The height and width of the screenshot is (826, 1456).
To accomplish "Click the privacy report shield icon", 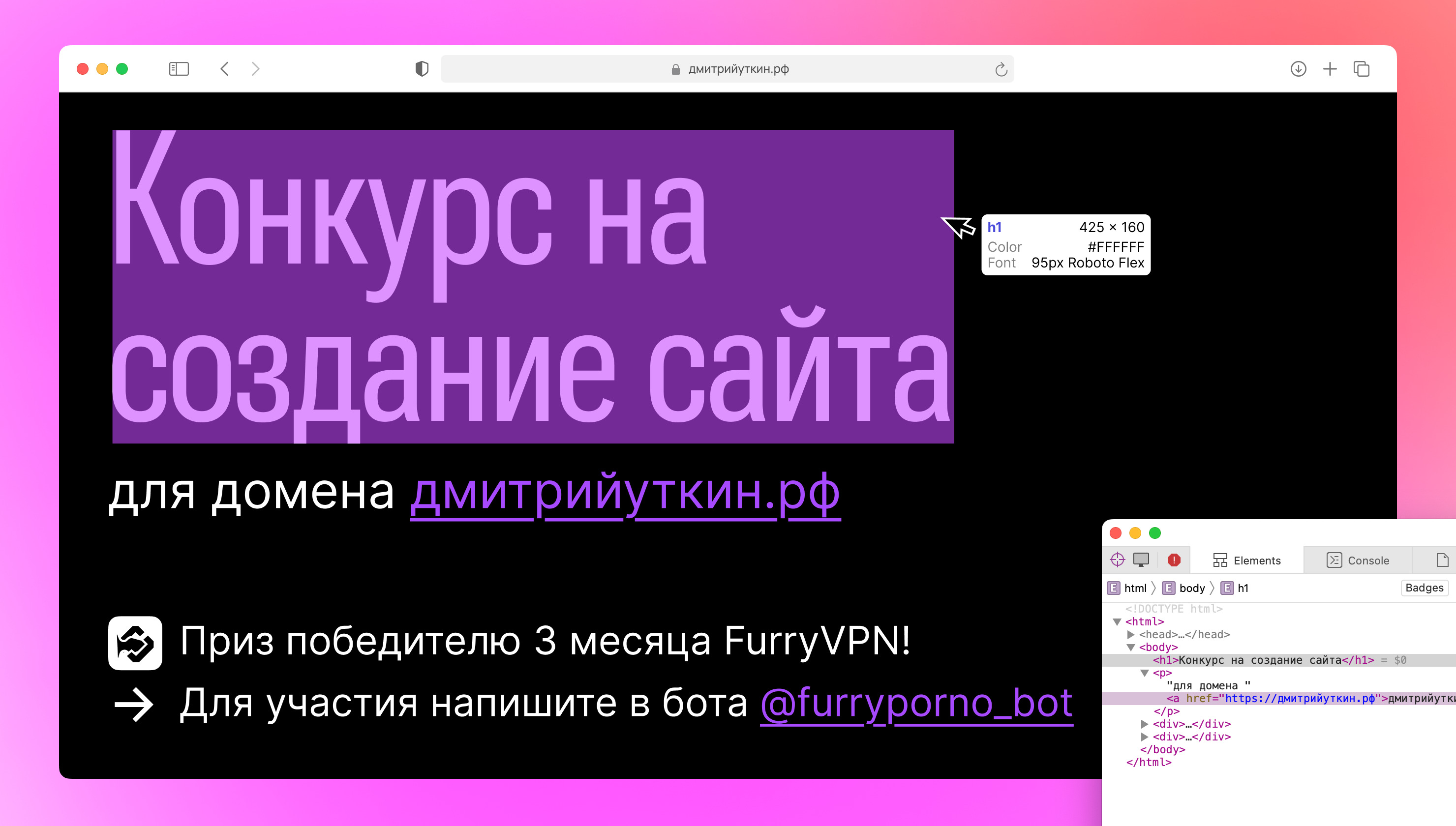I will click(x=422, y=69).
